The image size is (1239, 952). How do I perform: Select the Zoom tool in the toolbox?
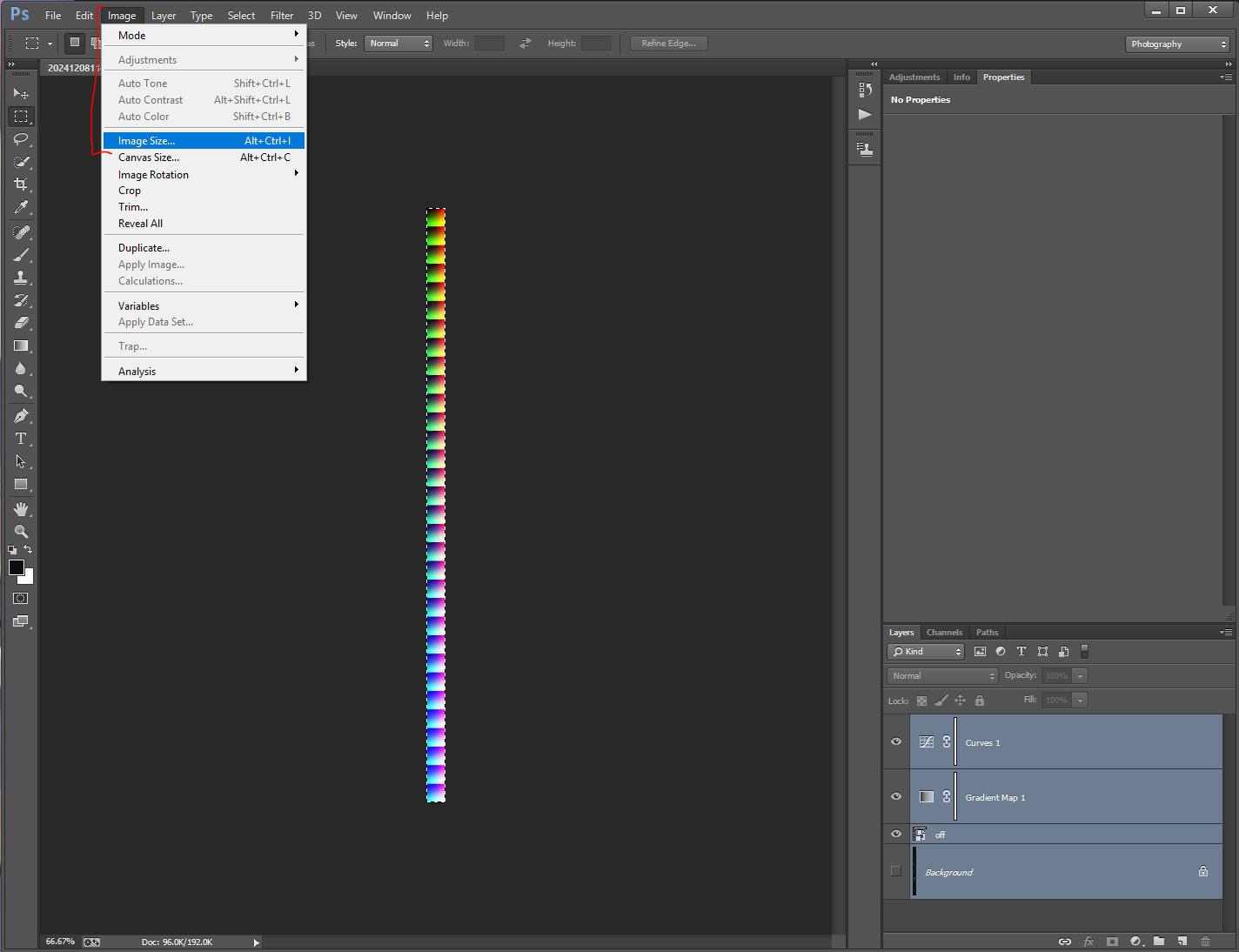tap(21, 532)
